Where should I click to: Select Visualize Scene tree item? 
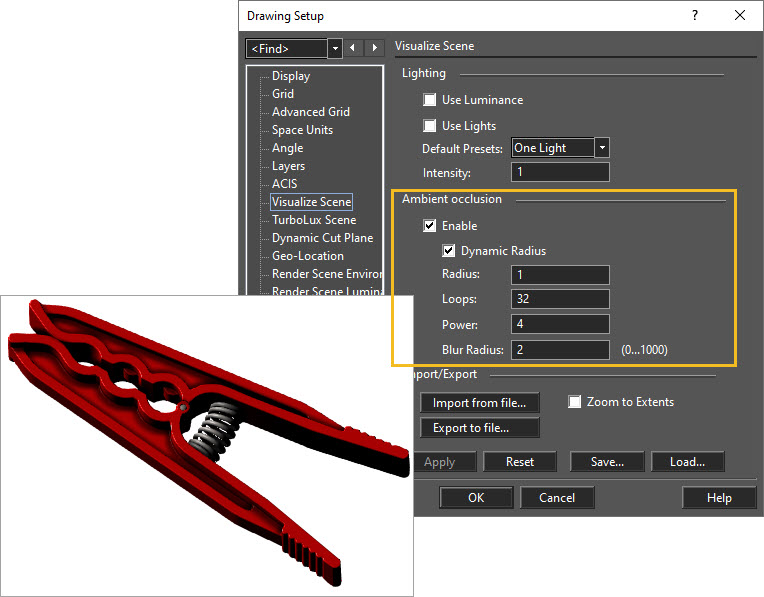pyautogui.click(x=311, y=202)
